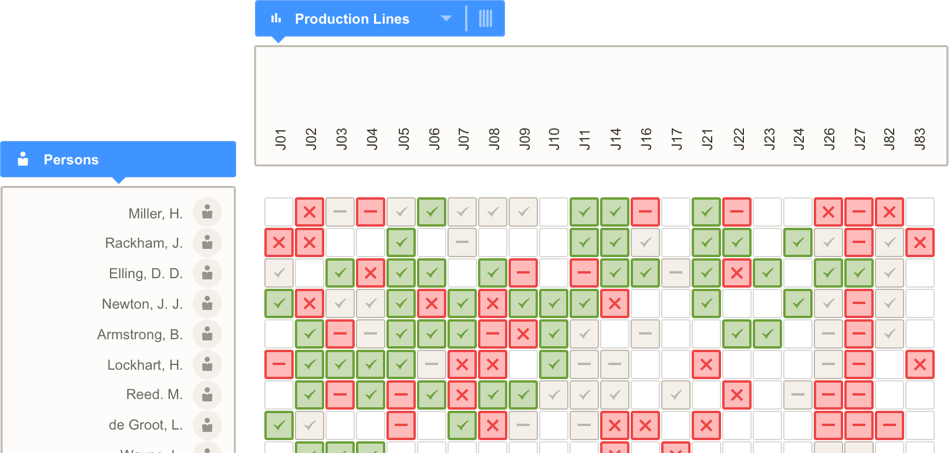Click the bar chart icon beside Production Lines
949x453 pixels.
tap(276, 18)
